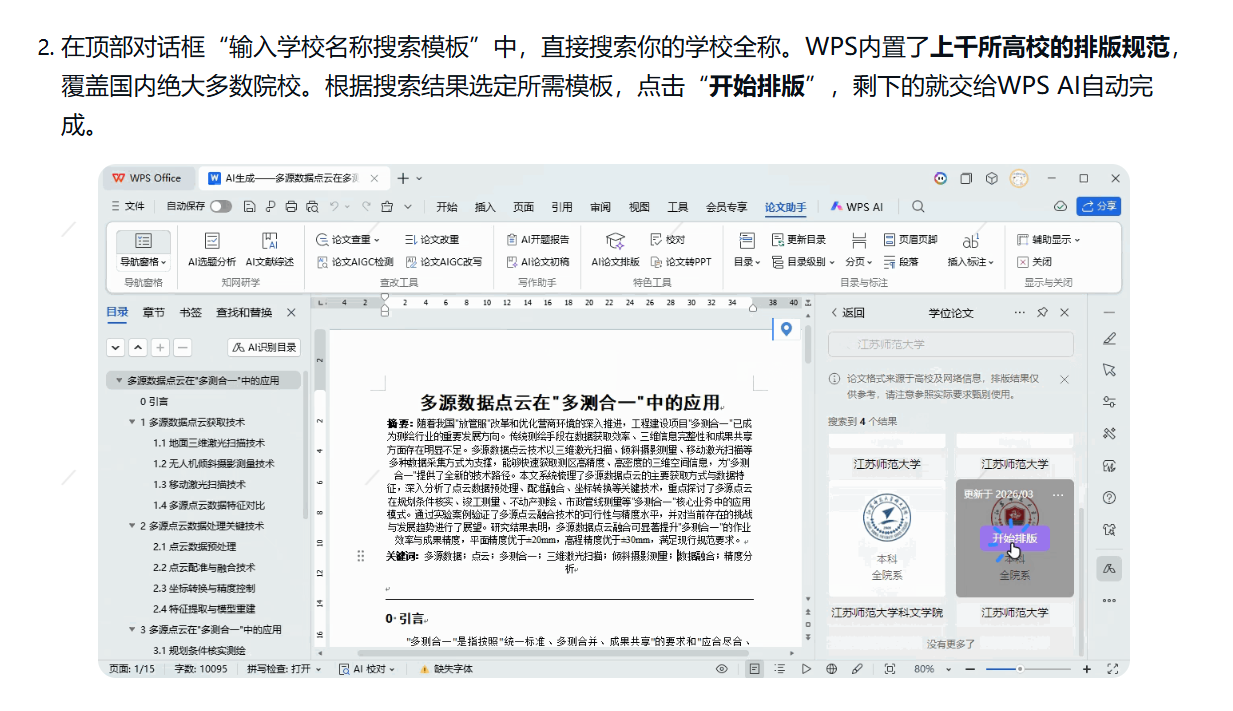
Task: Switch to 查找和替换 tab in navigation pane
Action: [244, 313]
